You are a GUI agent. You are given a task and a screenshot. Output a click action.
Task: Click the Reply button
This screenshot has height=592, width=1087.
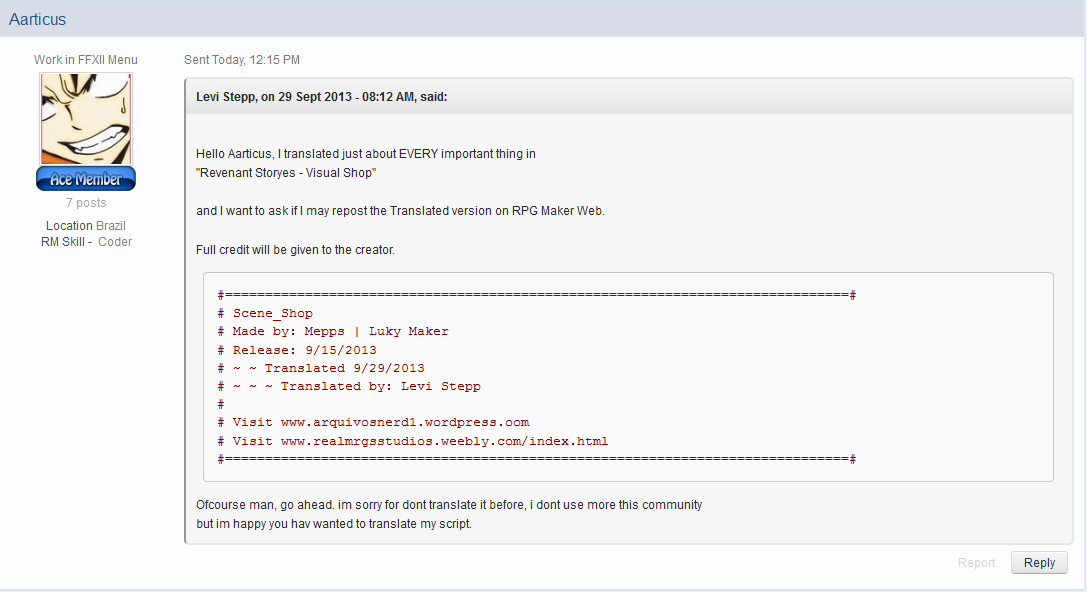(x=1039, y=563)
